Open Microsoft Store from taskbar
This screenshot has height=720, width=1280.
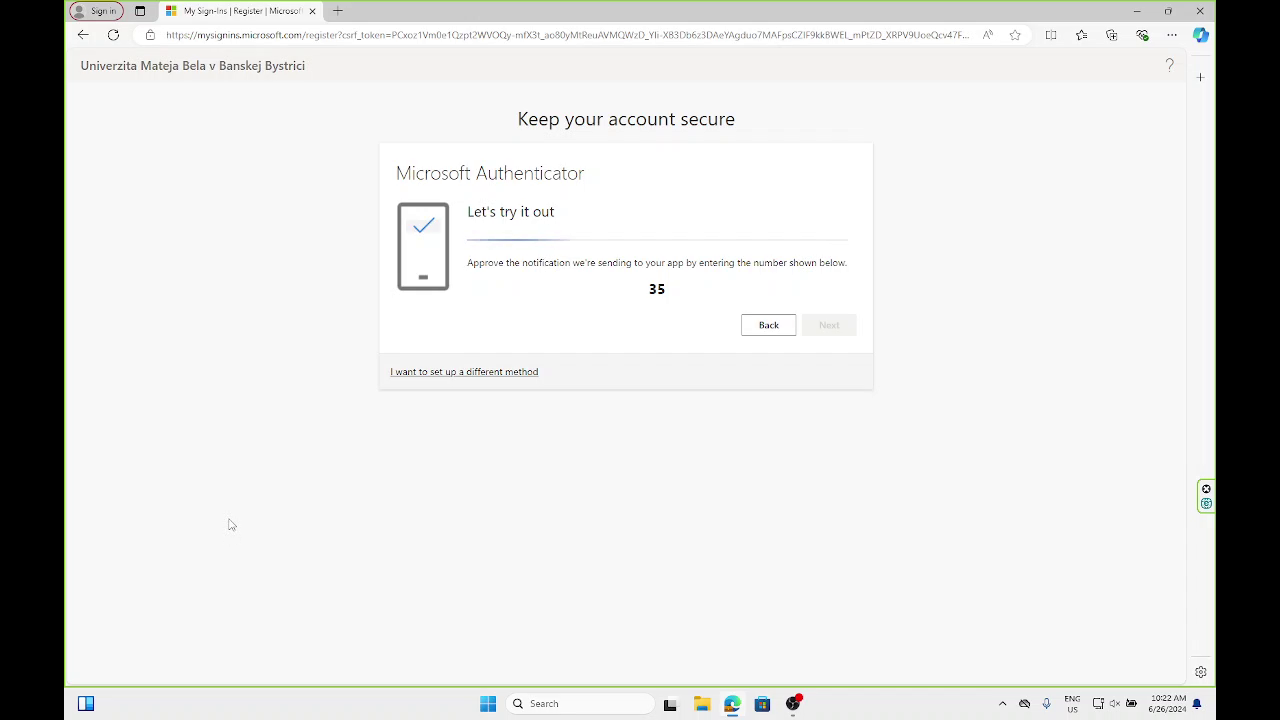point(762,704)
